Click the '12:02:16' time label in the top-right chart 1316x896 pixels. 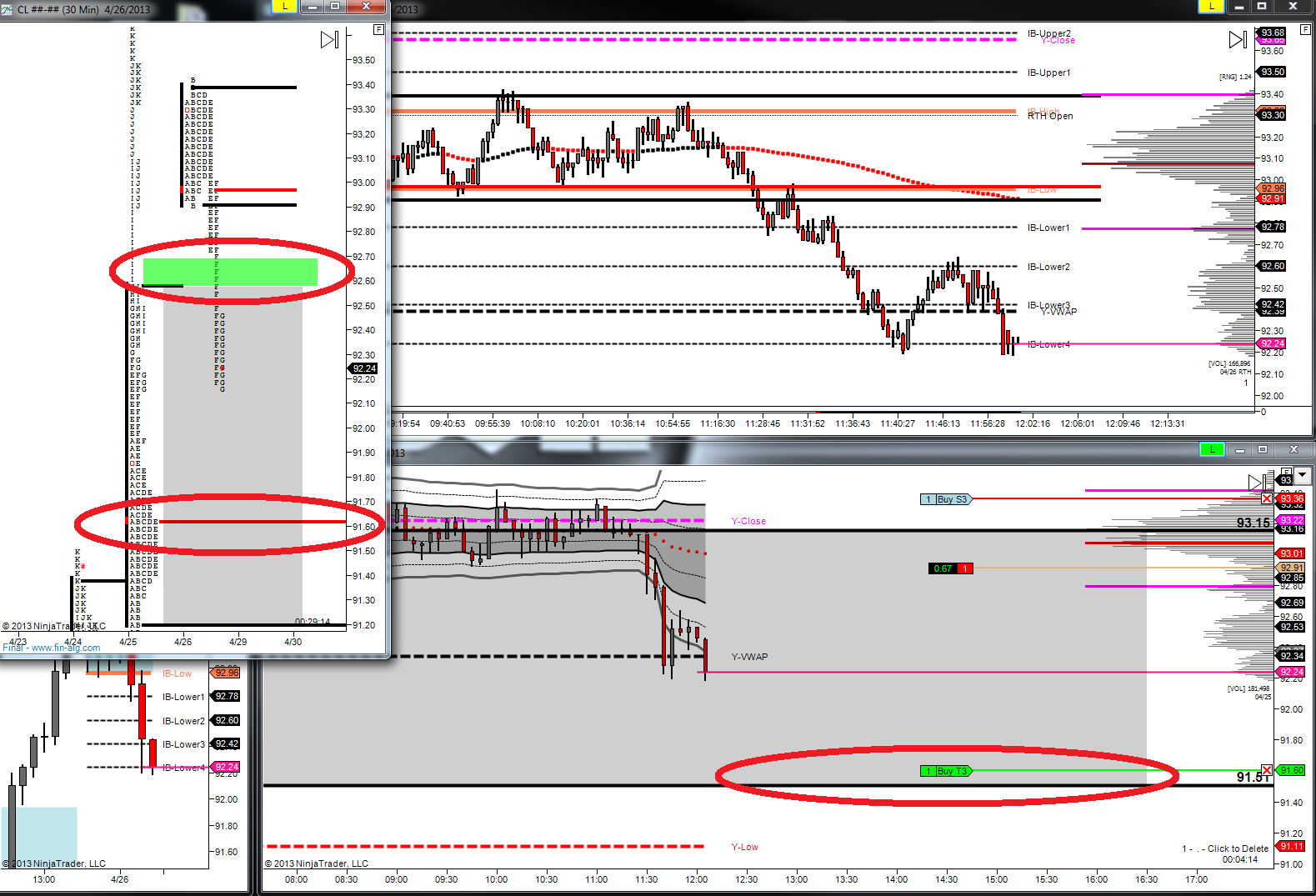[1033, 423]
